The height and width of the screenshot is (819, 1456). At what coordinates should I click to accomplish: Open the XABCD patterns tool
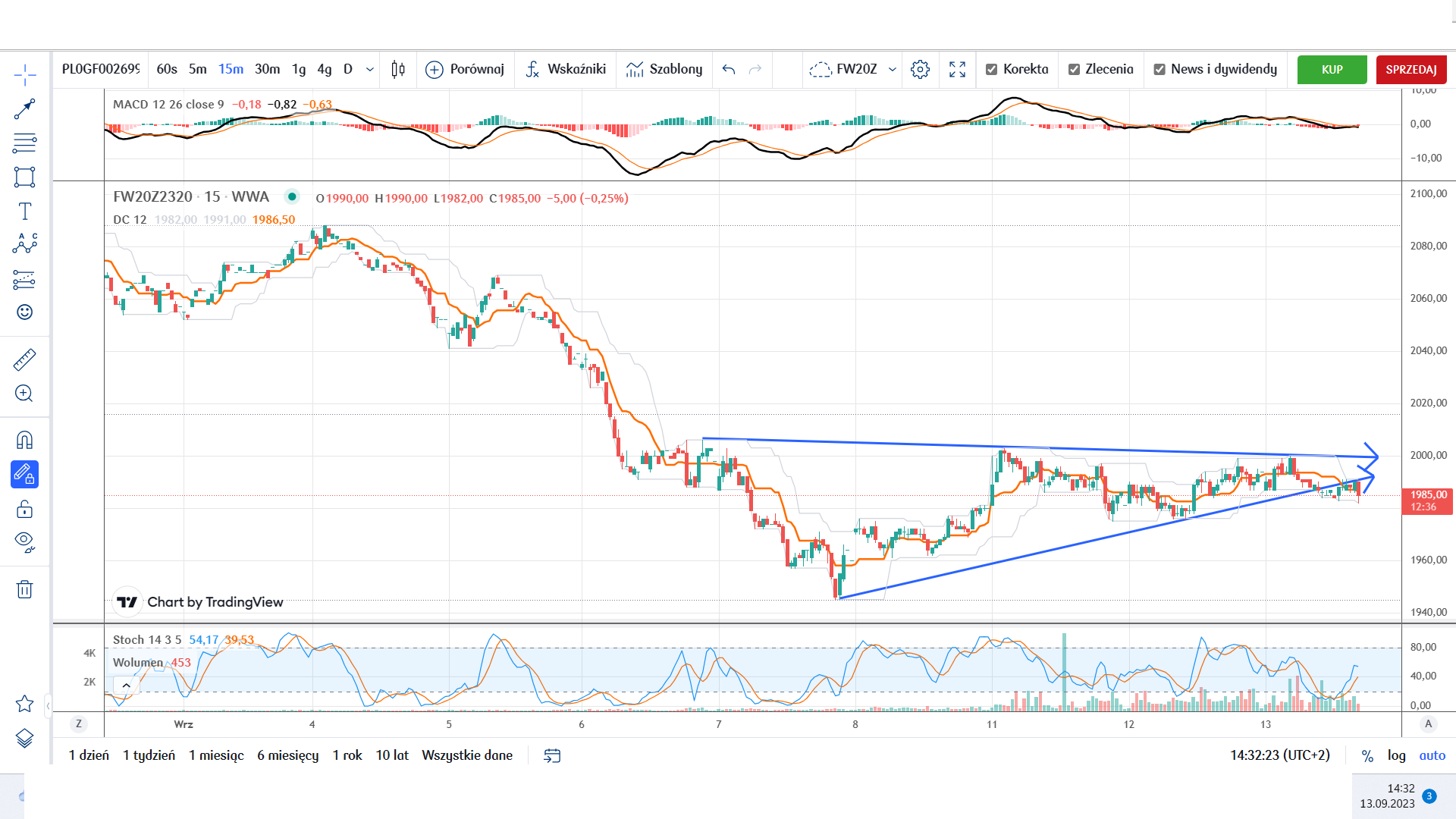pos(24,243)
